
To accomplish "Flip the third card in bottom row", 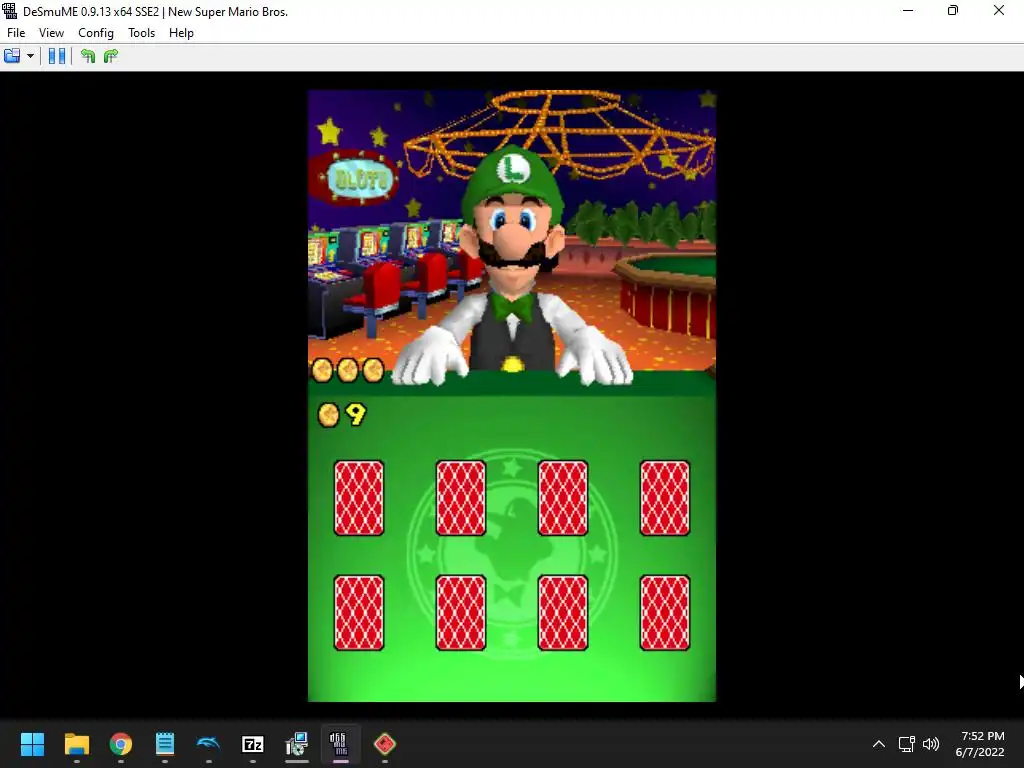I will (562, 613).
